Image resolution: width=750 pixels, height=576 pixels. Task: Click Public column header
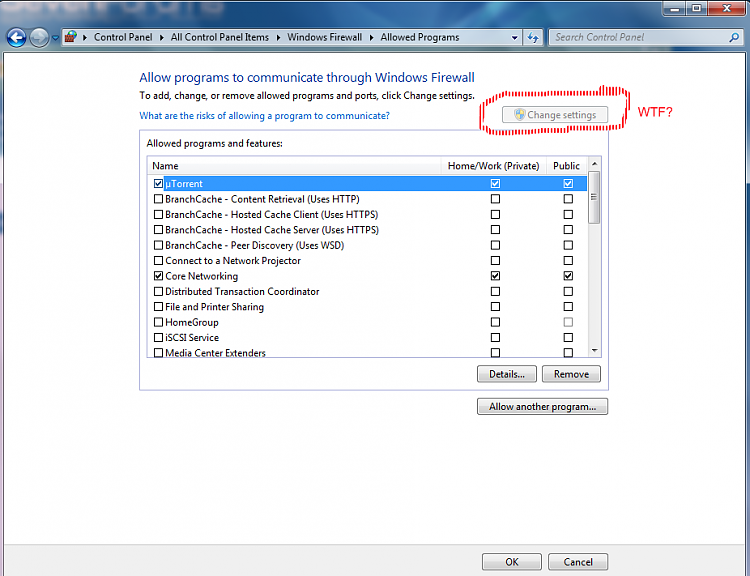click(x=566, y=166)
